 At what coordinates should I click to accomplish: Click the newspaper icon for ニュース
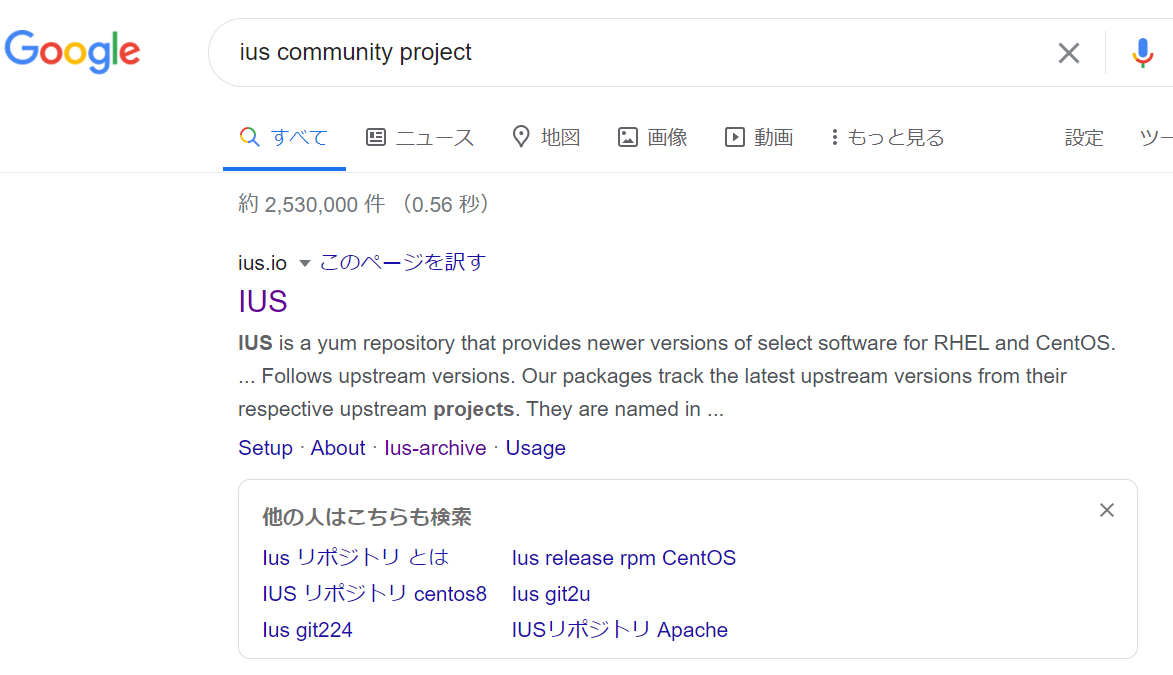pyautogui.click(x=376, y=137)
